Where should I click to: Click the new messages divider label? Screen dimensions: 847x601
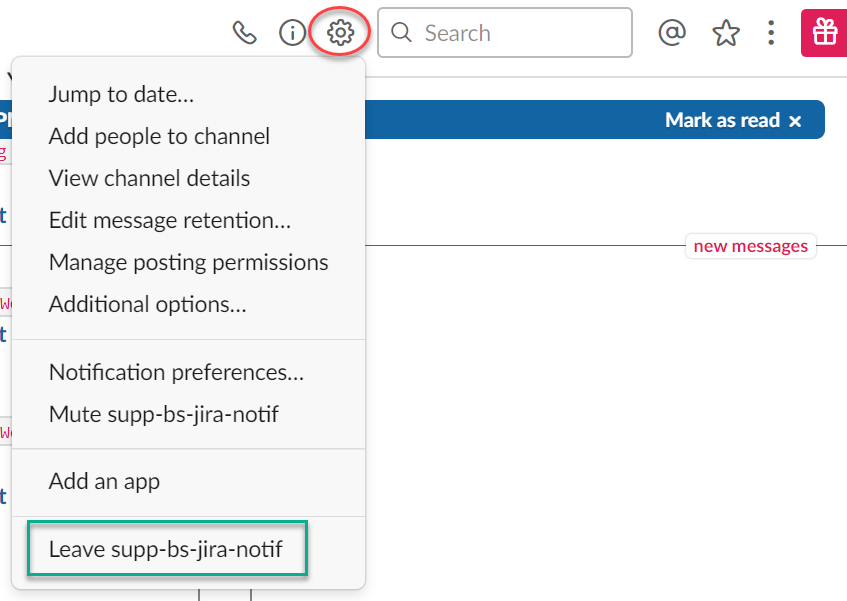click(x=750, y=246)
